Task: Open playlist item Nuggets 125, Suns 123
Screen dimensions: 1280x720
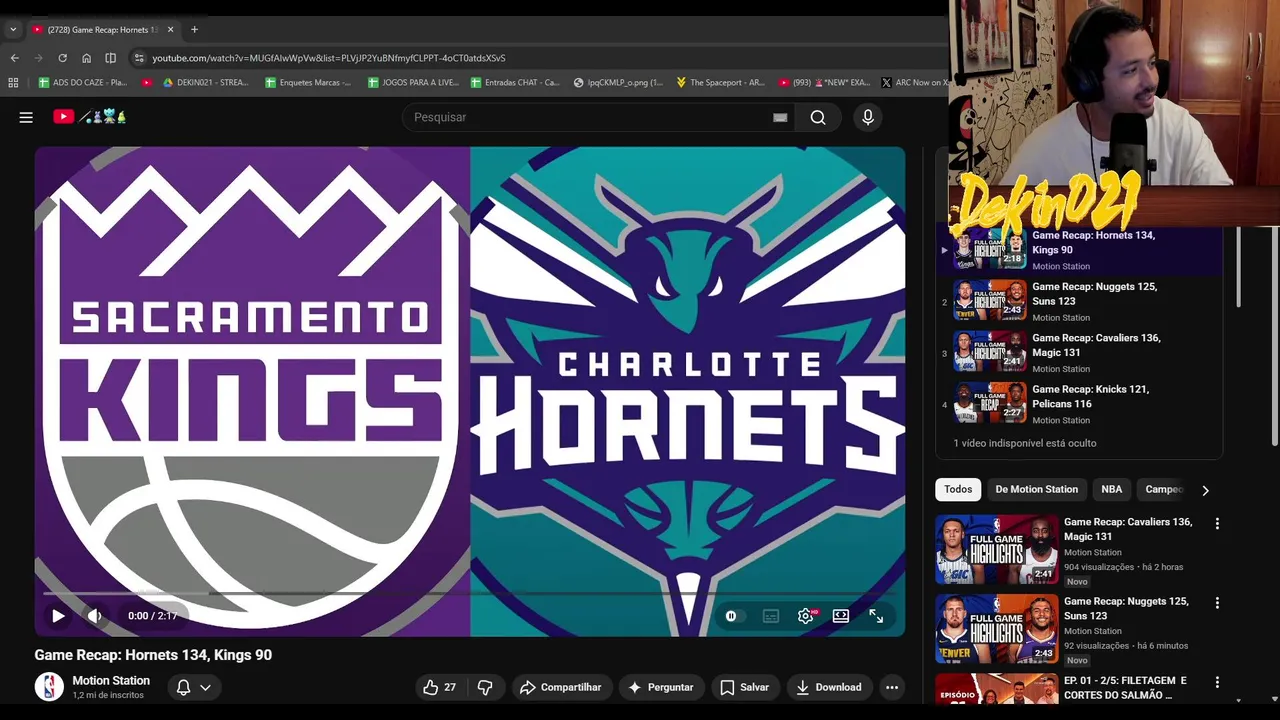Action: tap(1078, 301)
